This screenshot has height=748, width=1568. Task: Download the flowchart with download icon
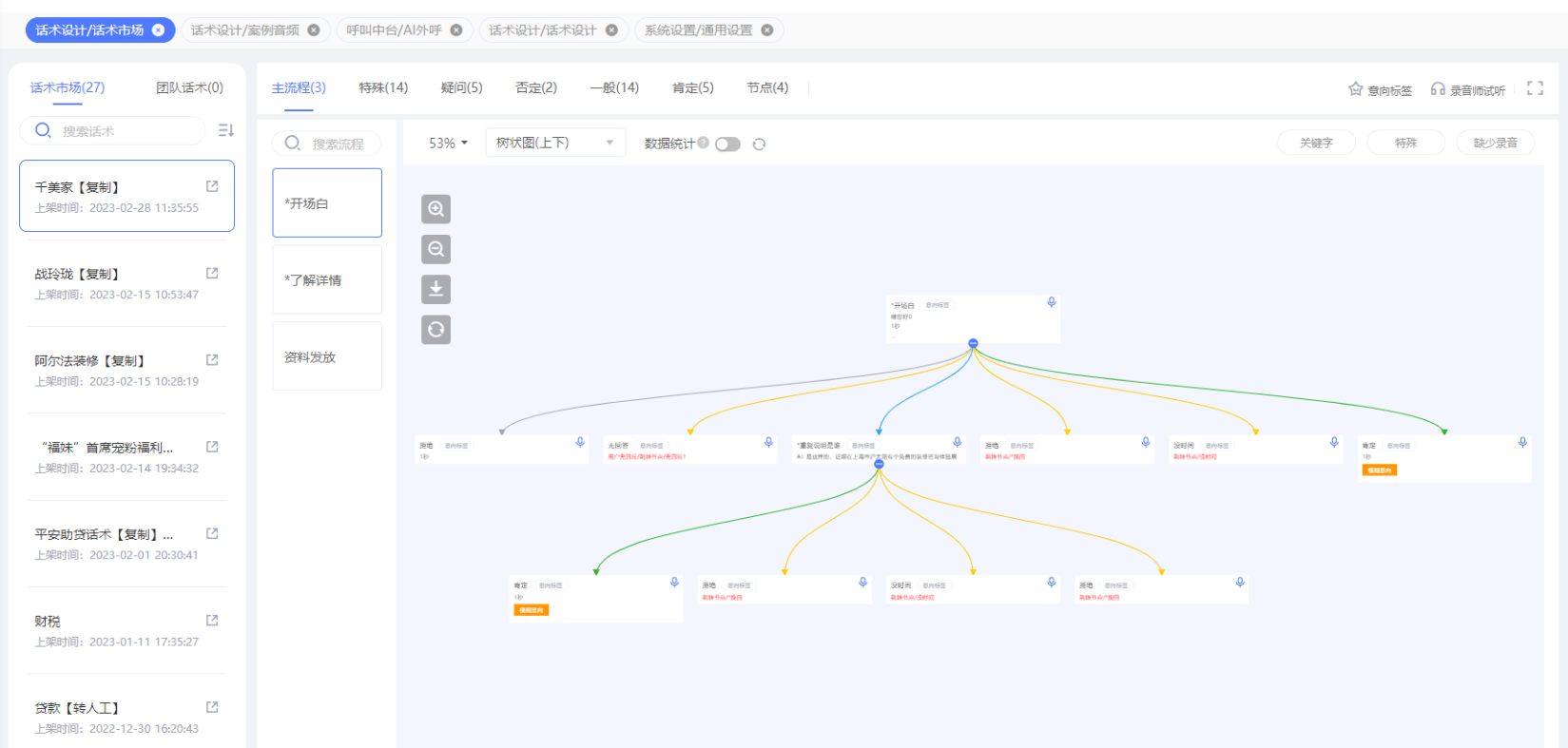pyautogui.click(x=436, y=289)
